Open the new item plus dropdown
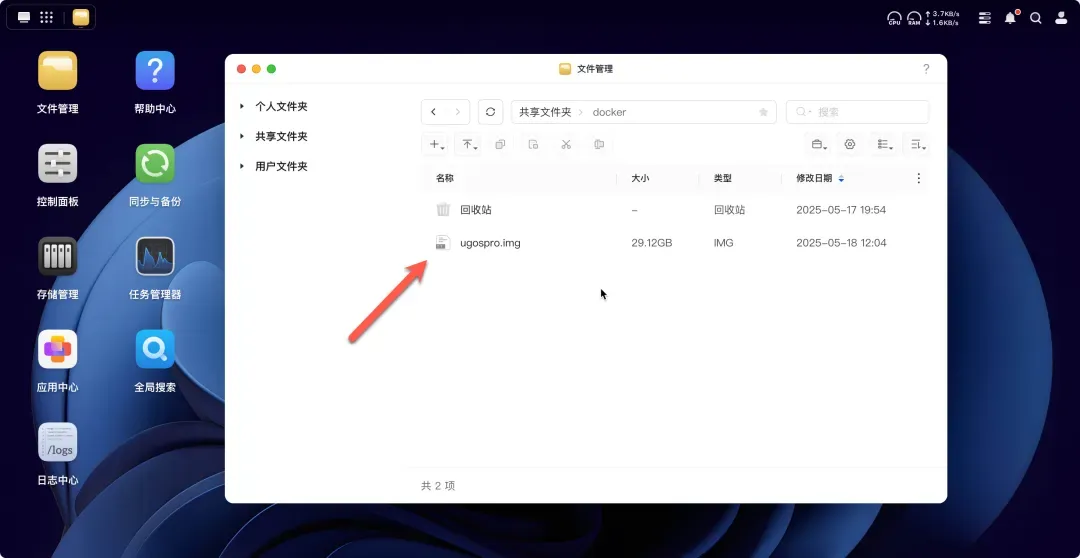Image resolution: width=1080 pixels, height=558 pixels. coord(437,144)
